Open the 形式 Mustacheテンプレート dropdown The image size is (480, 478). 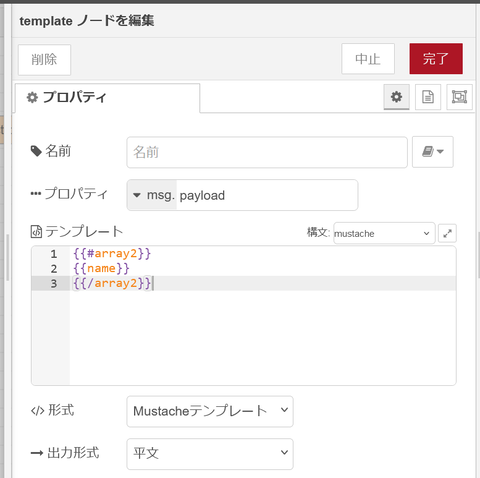(x=210, y=411)
